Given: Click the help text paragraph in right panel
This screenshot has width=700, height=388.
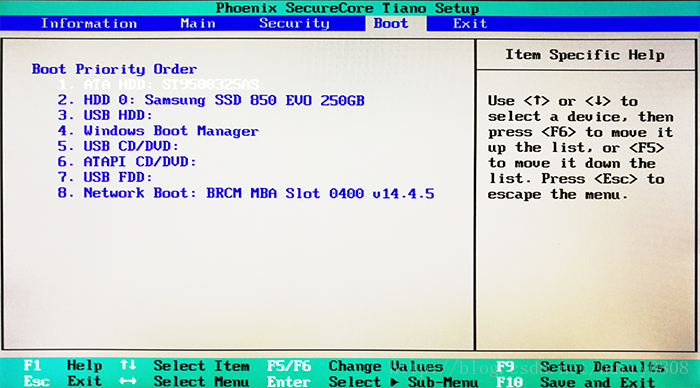Looking at the screenshot, I should pyautogui.click(x=580, y=147).
